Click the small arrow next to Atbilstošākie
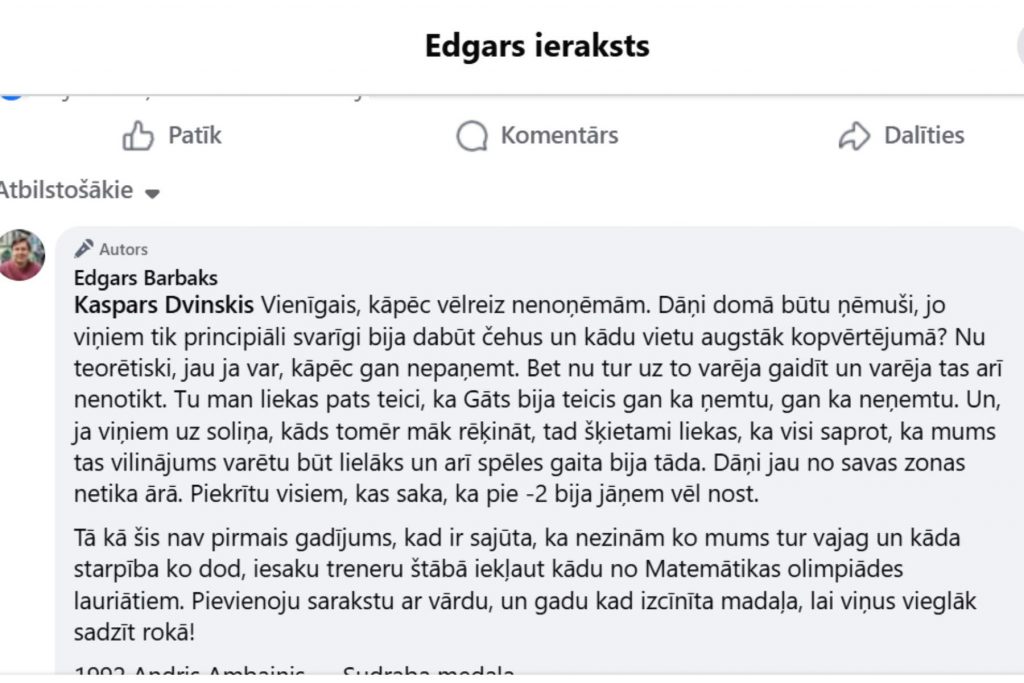The height and width of the screenshot is (683, 1024). click(152, 193)
